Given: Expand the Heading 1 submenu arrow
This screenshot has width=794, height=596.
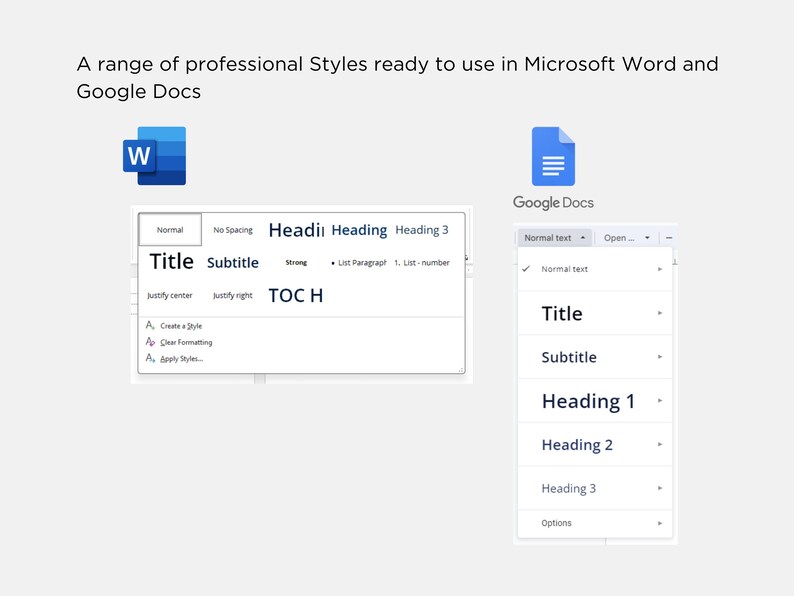Looking at the screenshot, I should tap(660, 401).
